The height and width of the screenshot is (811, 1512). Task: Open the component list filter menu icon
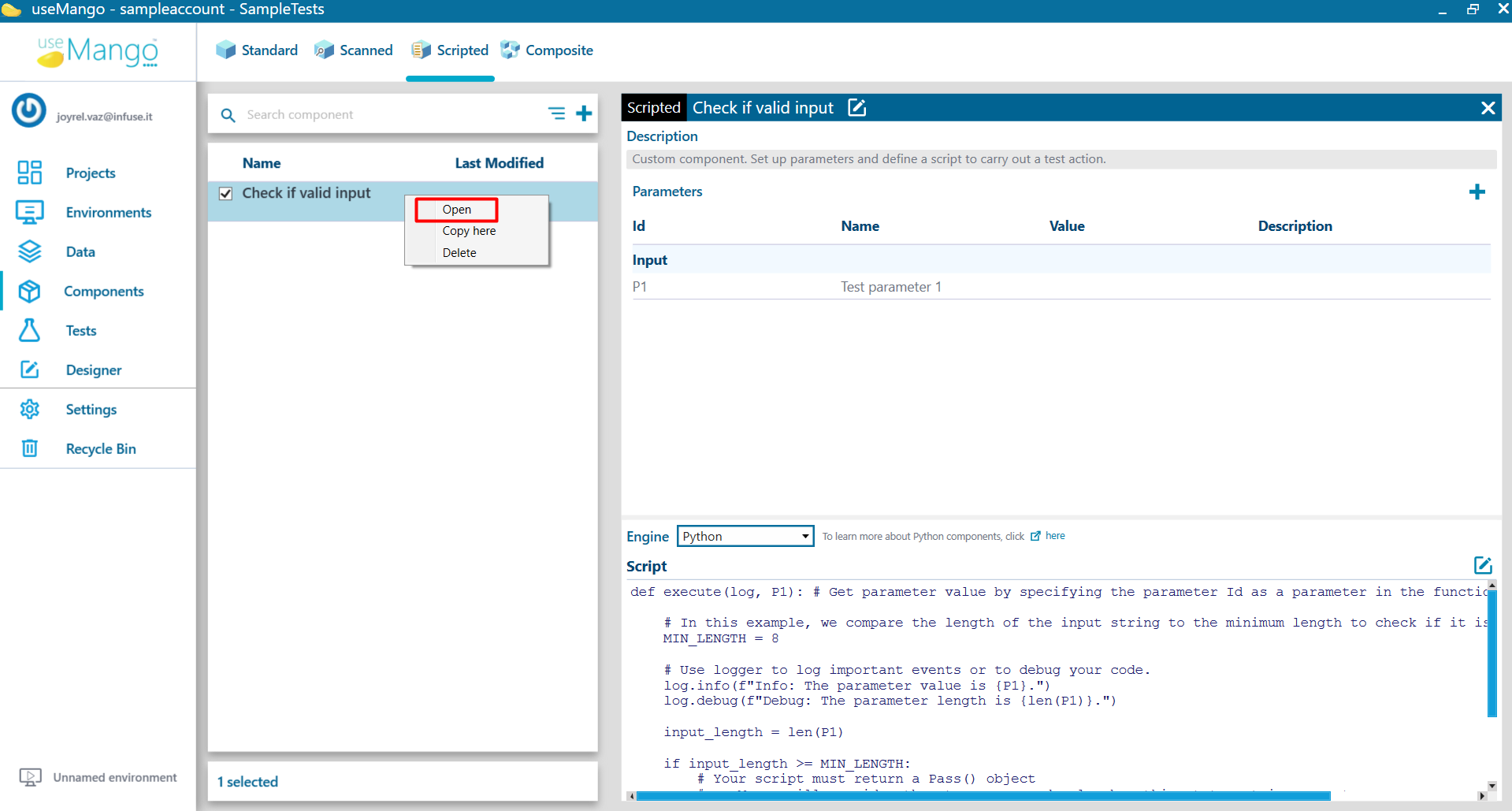coord(556,113)
